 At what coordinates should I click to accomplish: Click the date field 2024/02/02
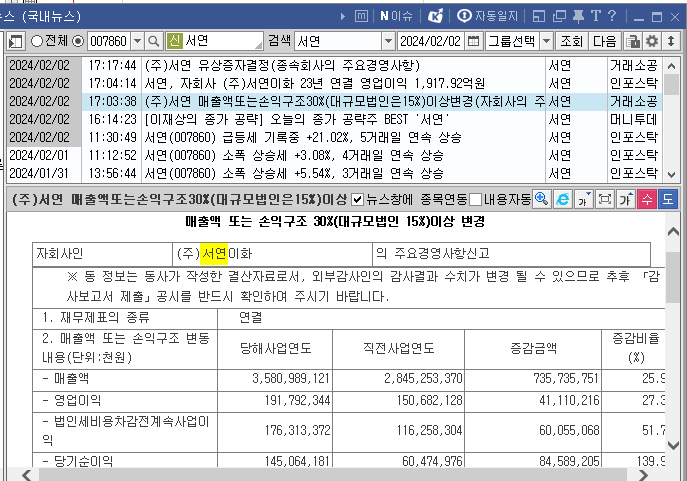431,42
